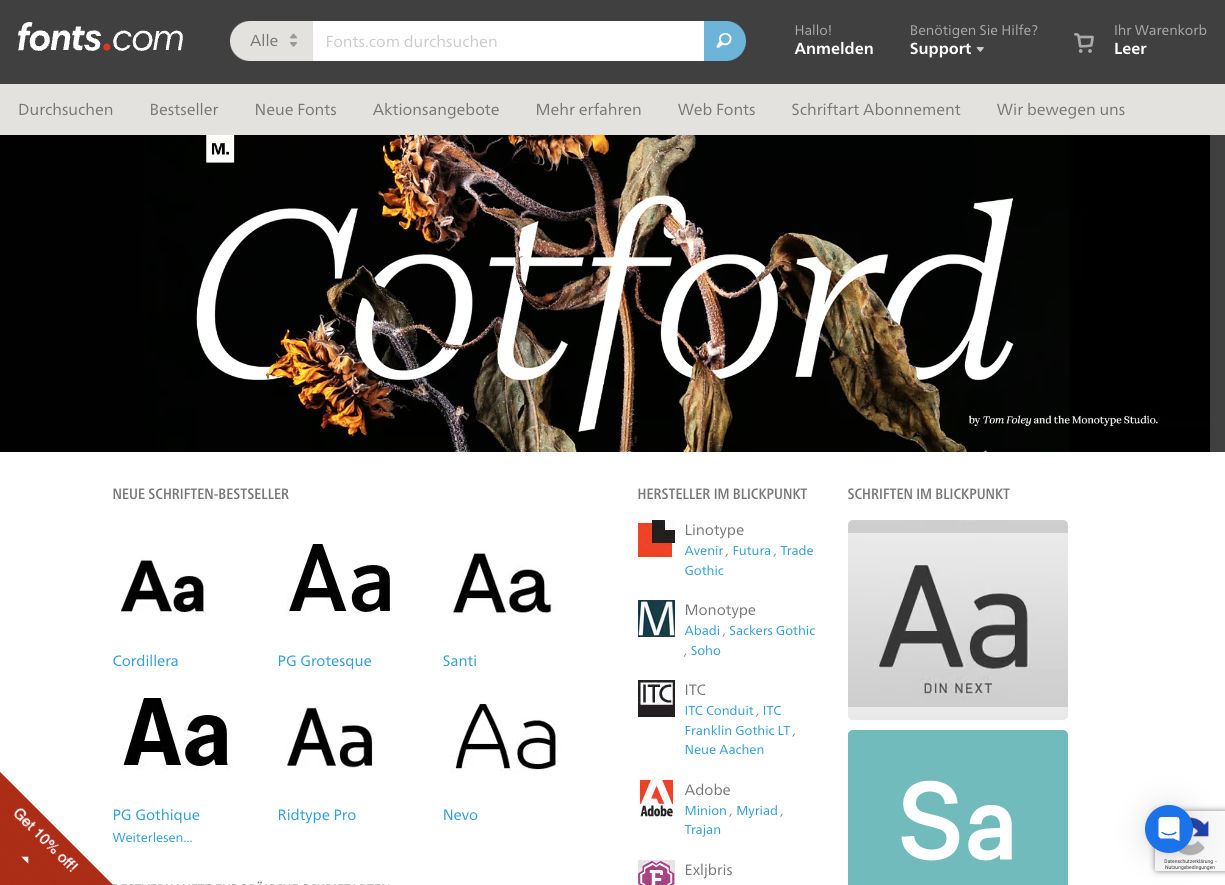Image resolution: width=1225 pixels, height=885 pixels.
Task: Open the Weiterlesen link under PG Gothique
Action: coord(152,837)
